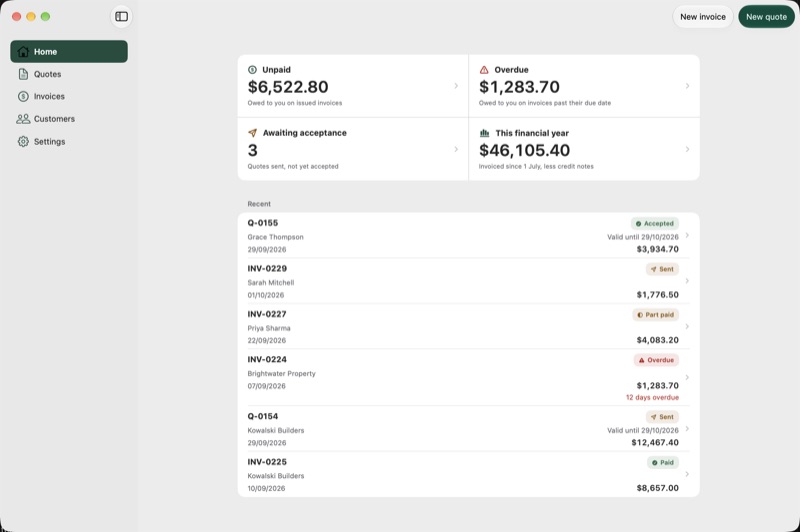Toggle the sidebar panel icon
Viewport: 800px width, 532px height.
[121, 17]
